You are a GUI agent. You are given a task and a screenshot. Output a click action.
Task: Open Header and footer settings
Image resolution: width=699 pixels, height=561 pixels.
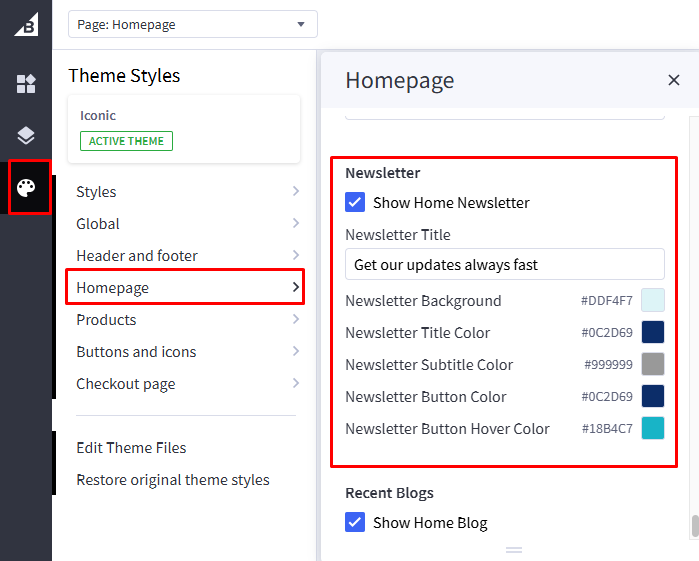click(186, 256)
